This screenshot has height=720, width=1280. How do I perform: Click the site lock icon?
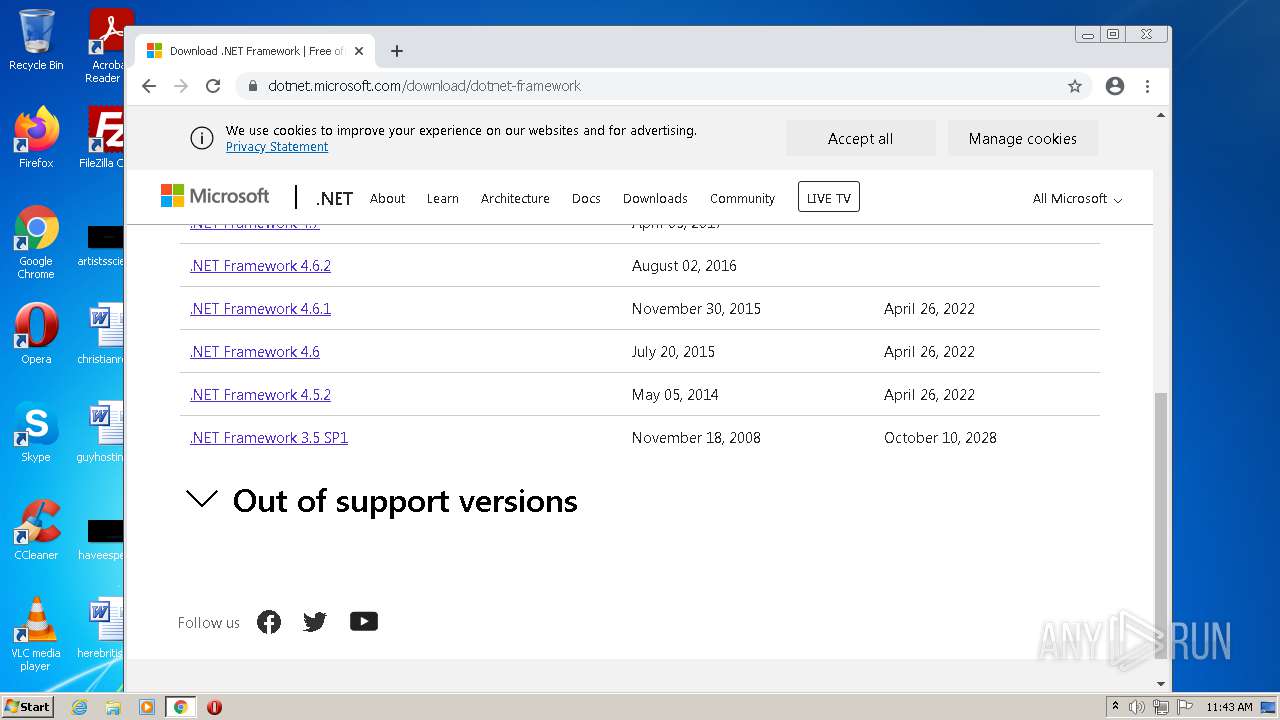pos(252,86)
